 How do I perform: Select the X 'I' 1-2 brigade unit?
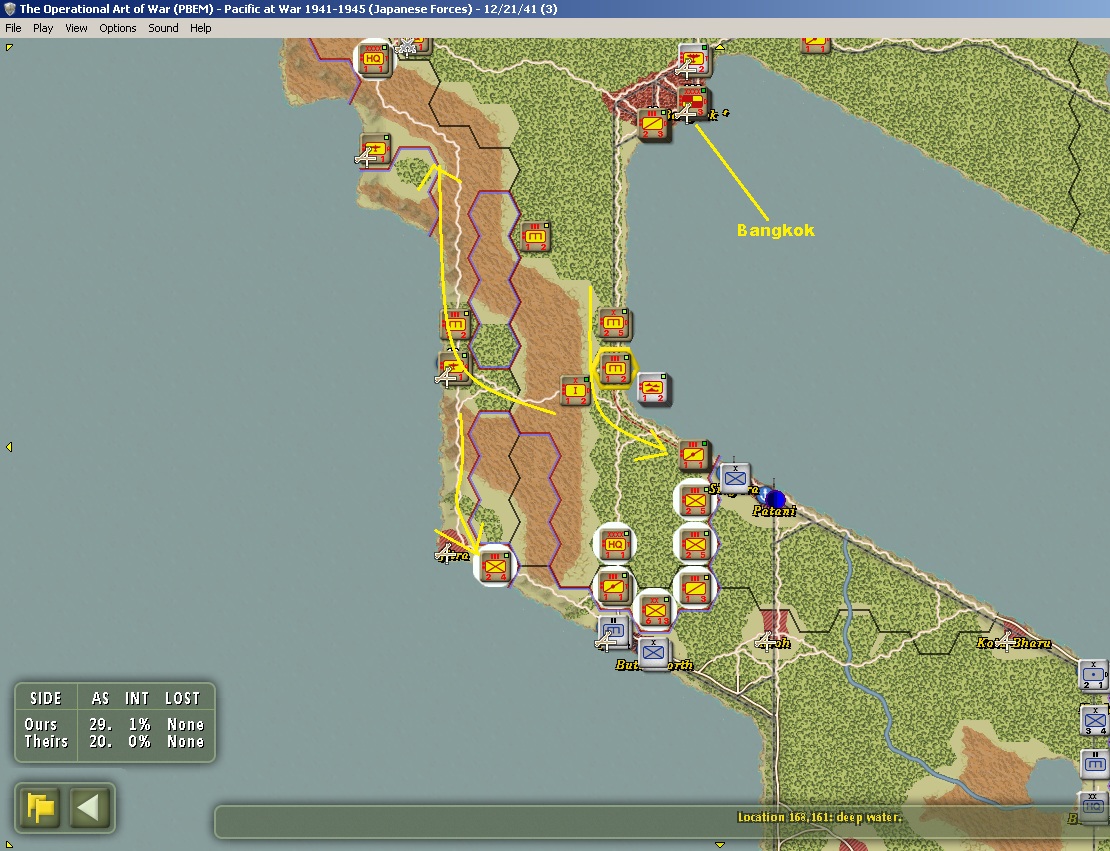[x=576, y=390]
